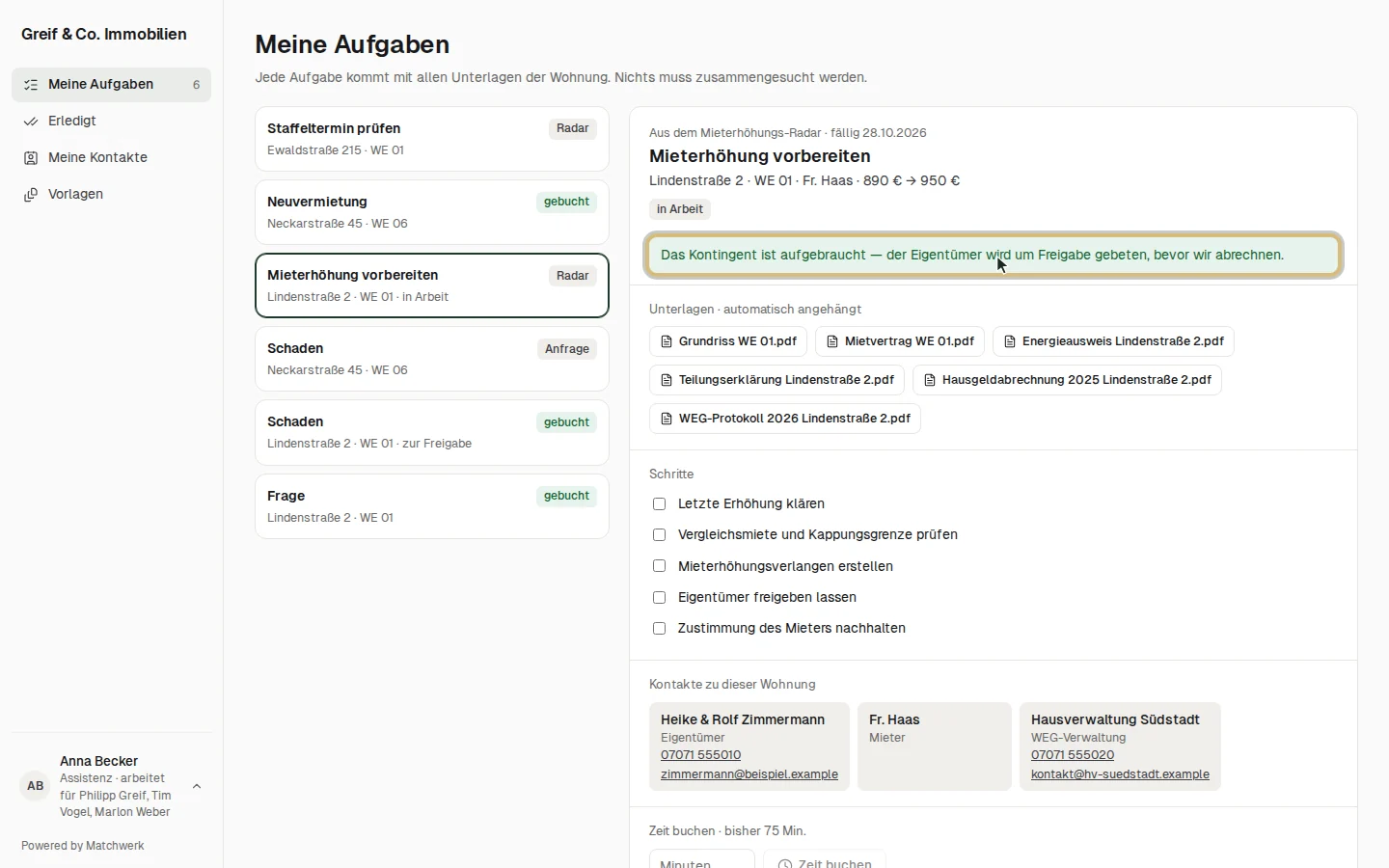This screenshot has height=868, width=1389.
Task: Click the AB avatar of Anna Becker
Action: (36, 786)
